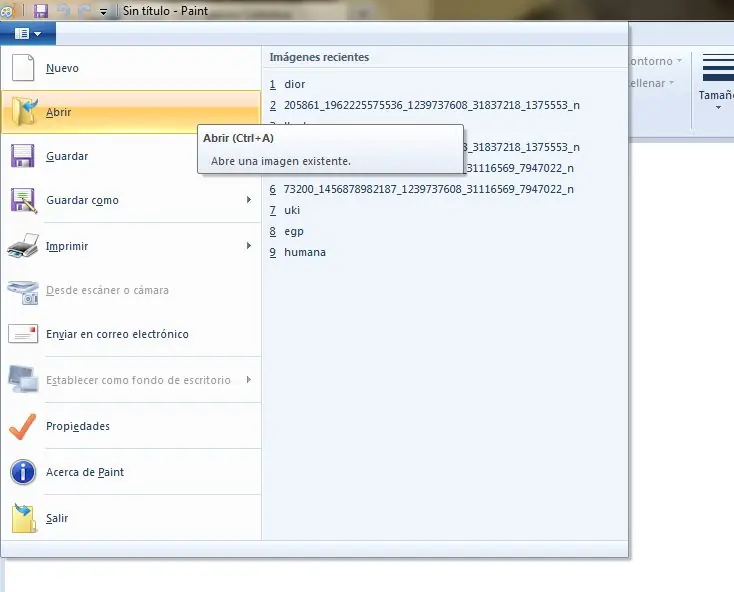
Task: Expand the Guardar como submenu arrow
Action: pyautogui.click(x=249, y=200)
